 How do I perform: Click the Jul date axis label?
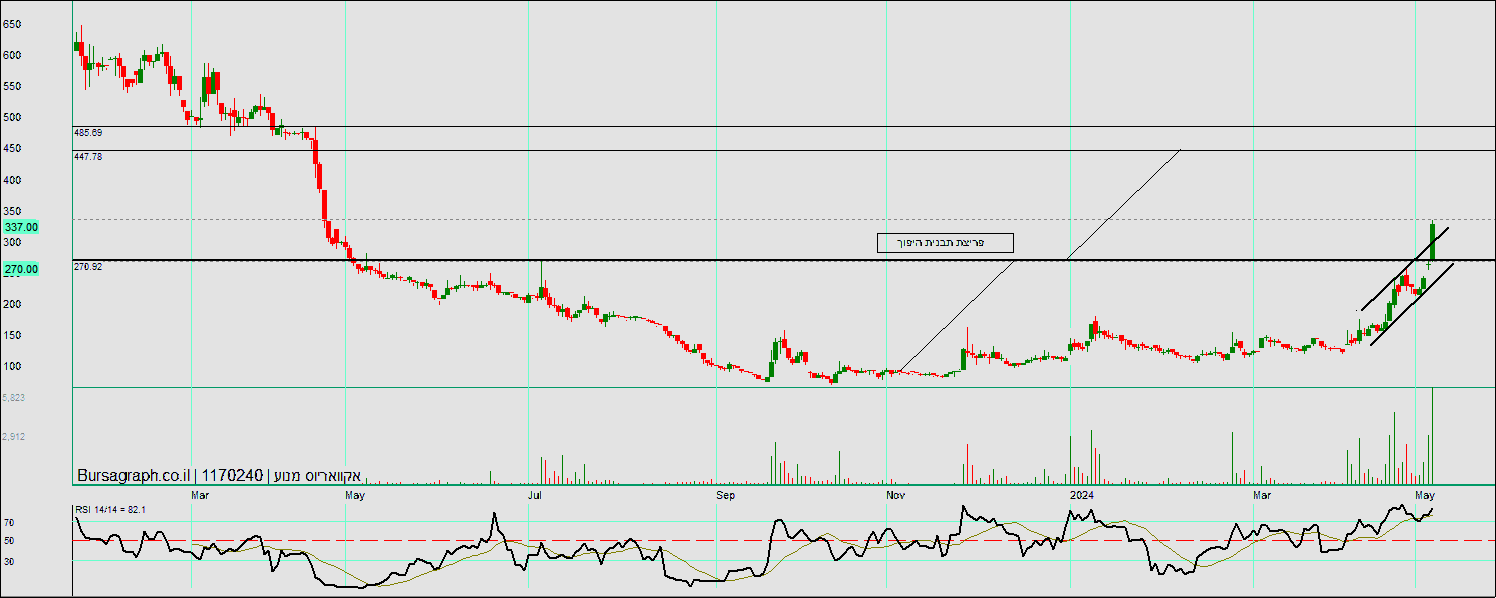(535, 494)
